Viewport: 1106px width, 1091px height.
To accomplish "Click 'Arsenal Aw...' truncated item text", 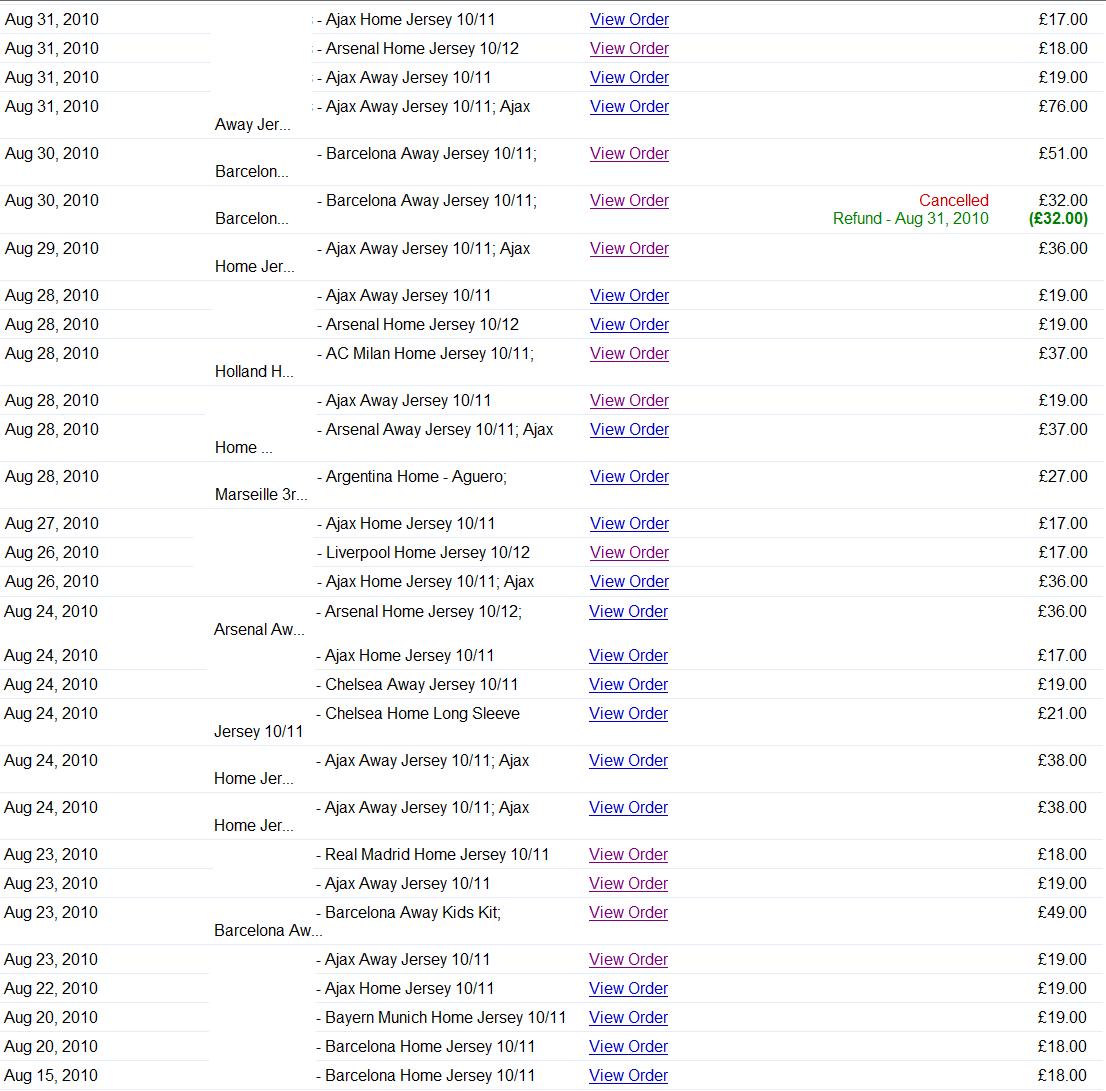I will (259, 630).
